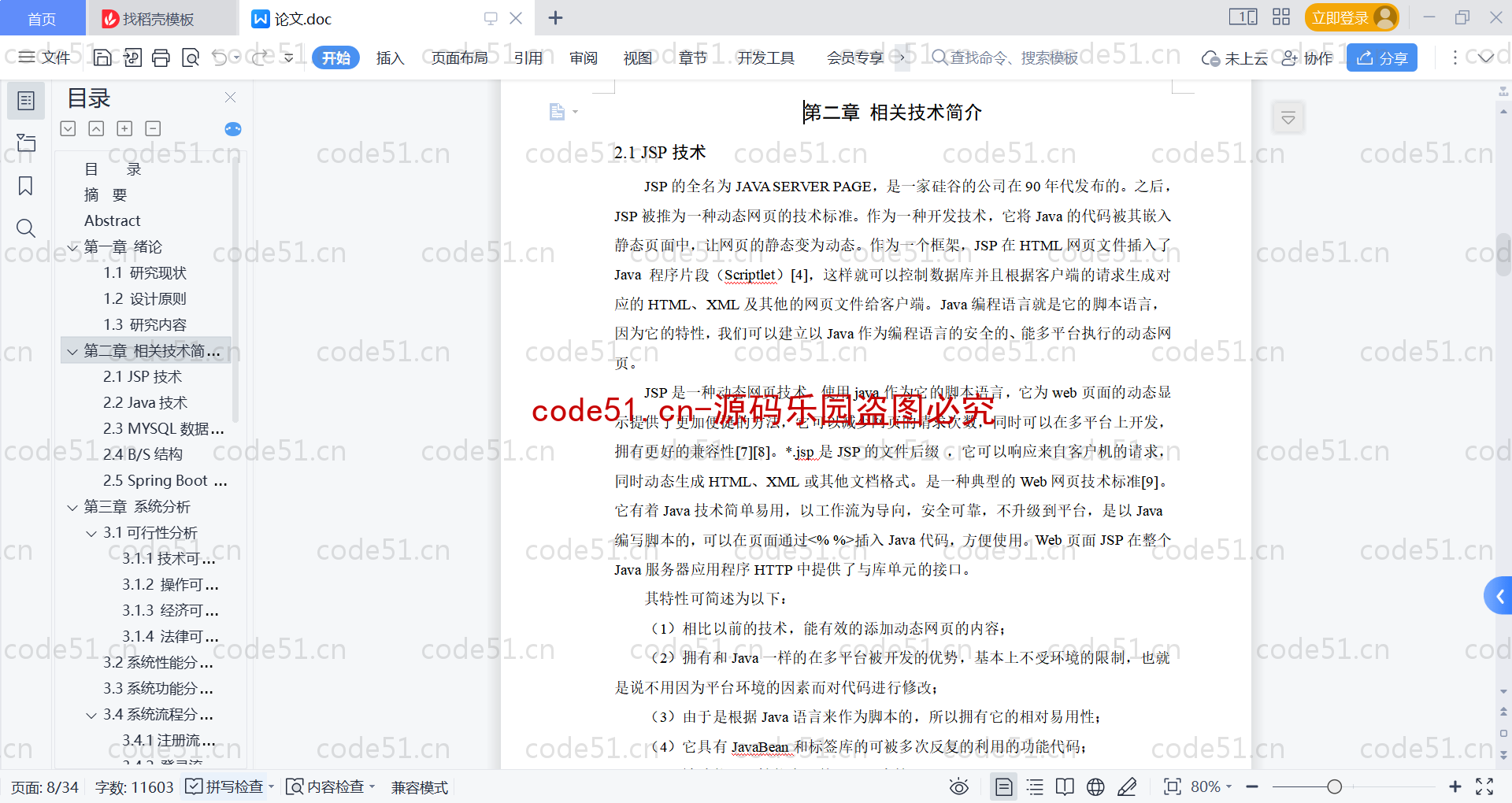Viewport: 1512px width, 803px height.
Task: Select the 审阅 ribbon tab
Action: click(x=584, y=57)
